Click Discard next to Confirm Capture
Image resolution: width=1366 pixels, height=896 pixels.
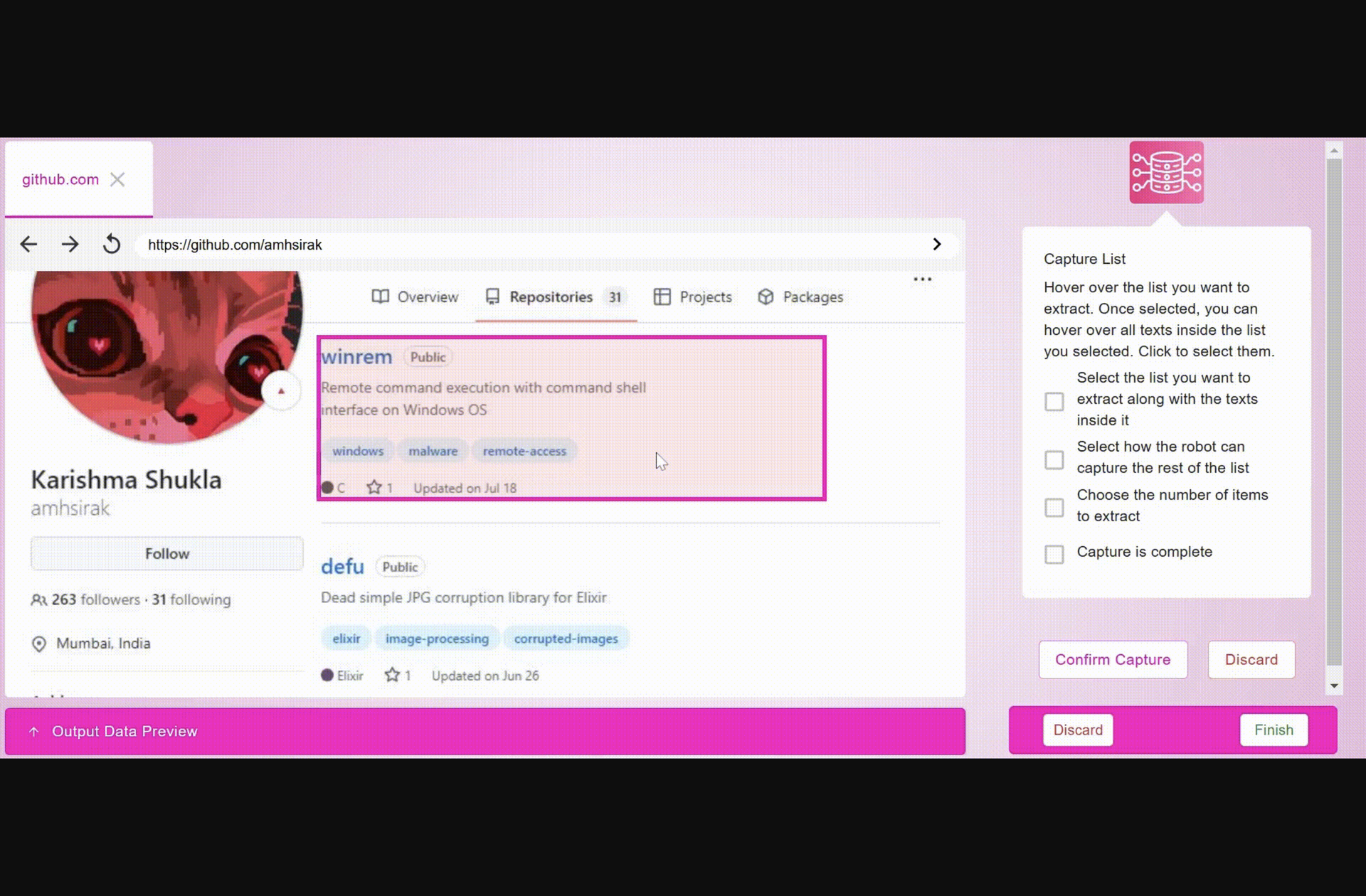pos(1251,659)
